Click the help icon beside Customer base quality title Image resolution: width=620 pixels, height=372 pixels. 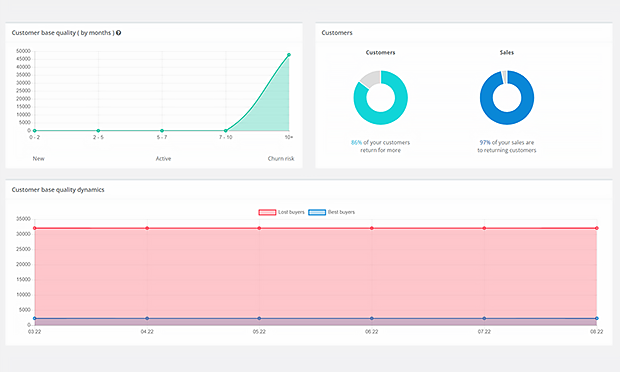(x=118, y=33)
